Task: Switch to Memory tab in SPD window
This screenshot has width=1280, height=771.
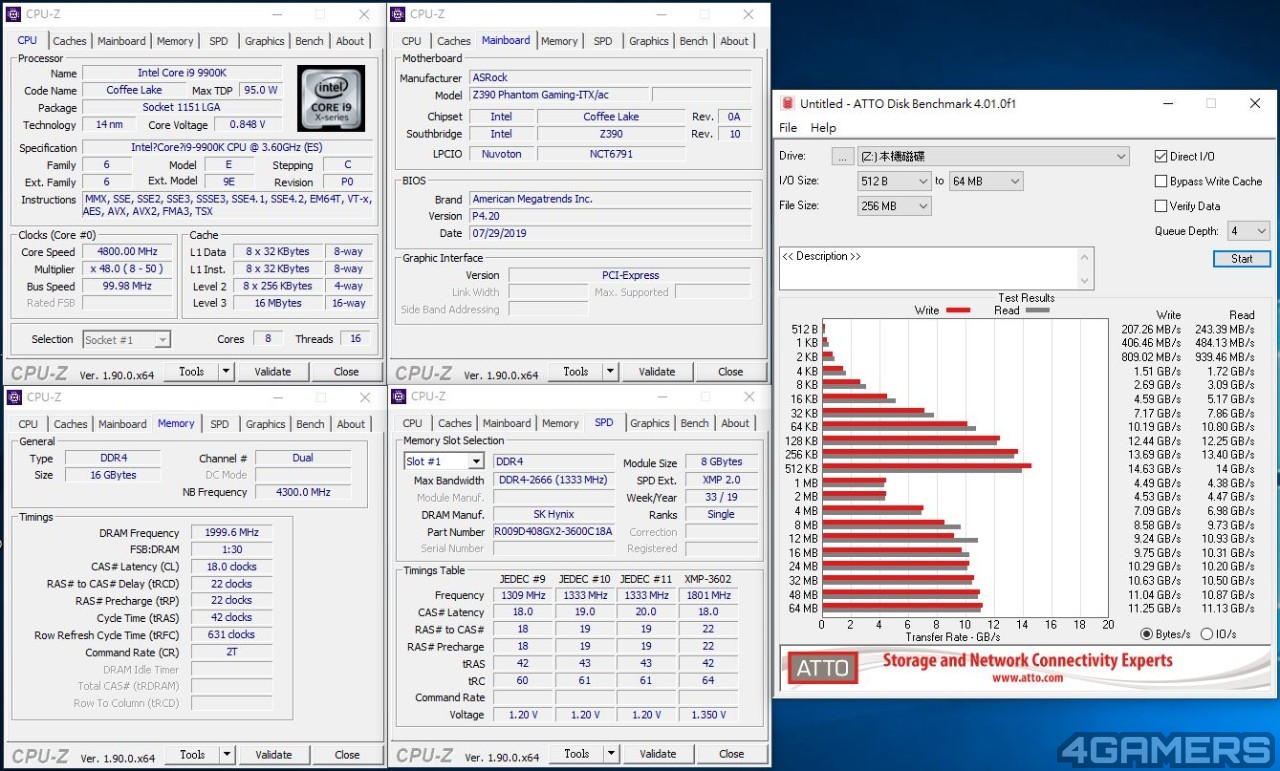Action: point(560,423)
